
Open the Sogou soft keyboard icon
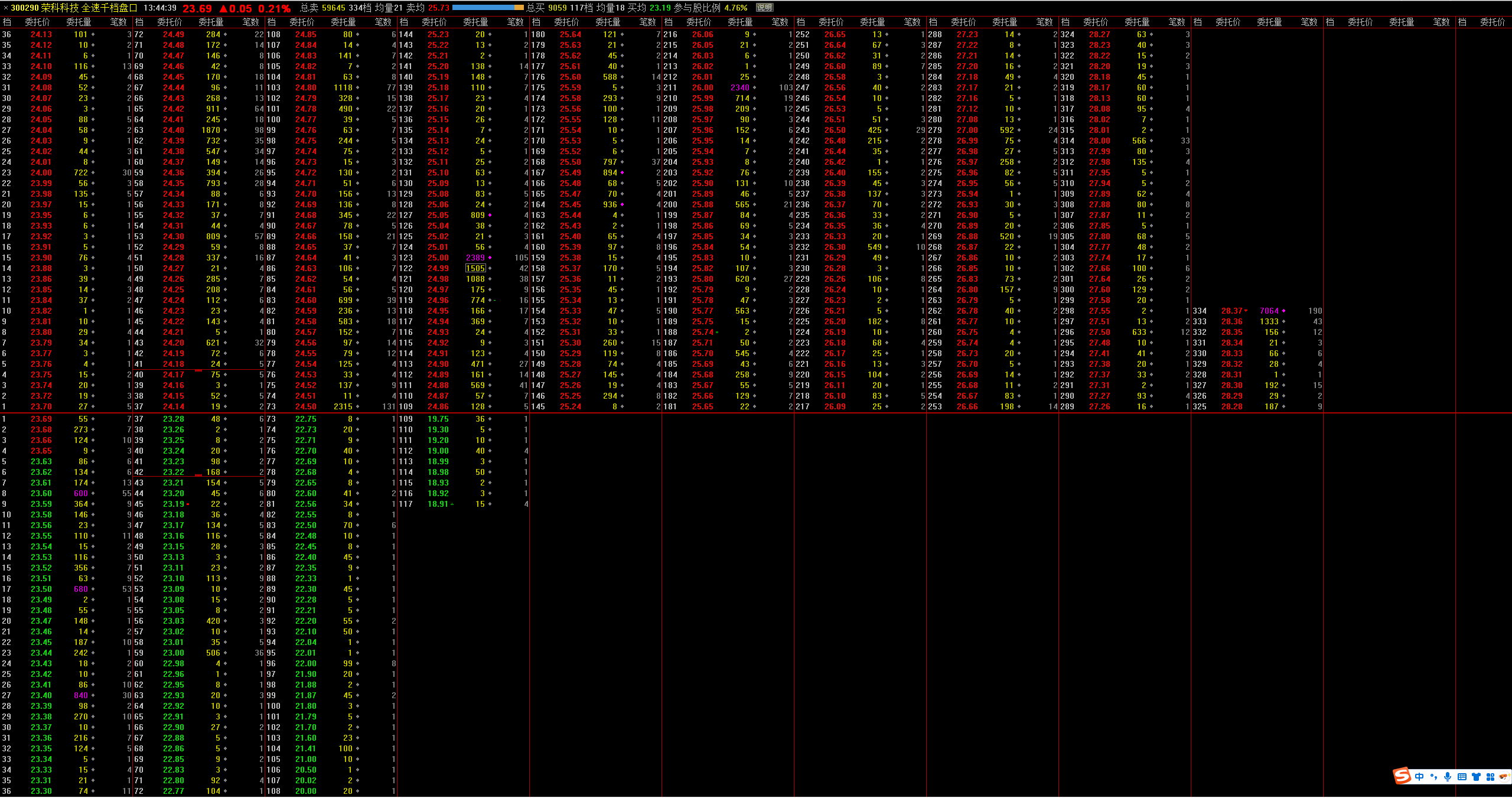pos(1462,777)
